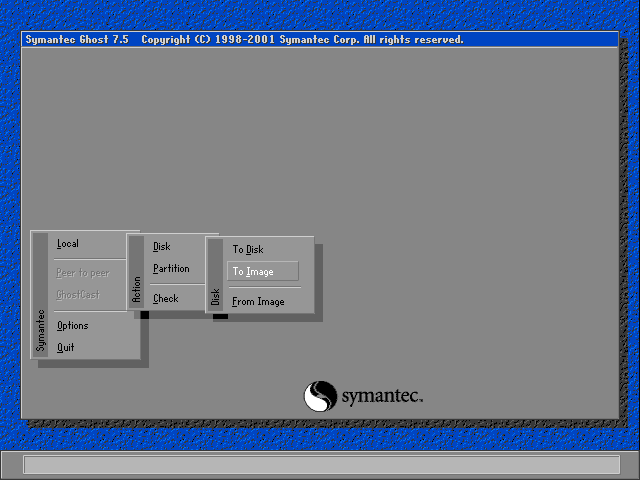640x480 pixels.
Task: Click the Symantec Ghost 7.5 title text
Action: (x=77, y=40)
